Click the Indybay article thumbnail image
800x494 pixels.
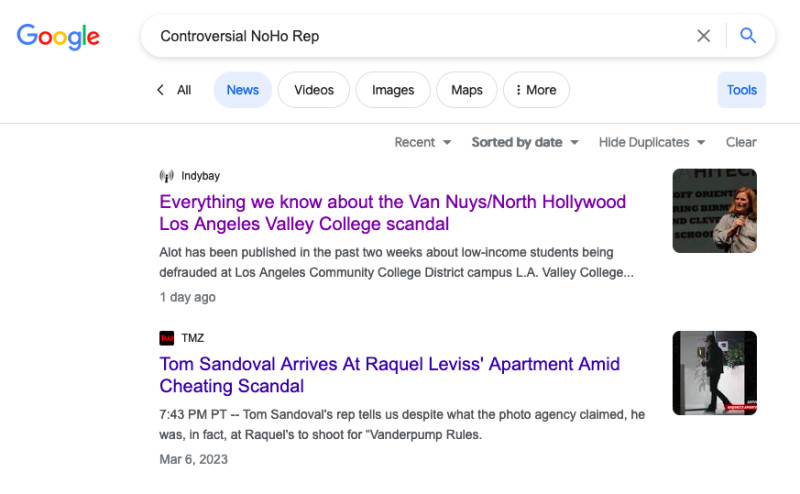pyautogui.click(x=714, y=211)
